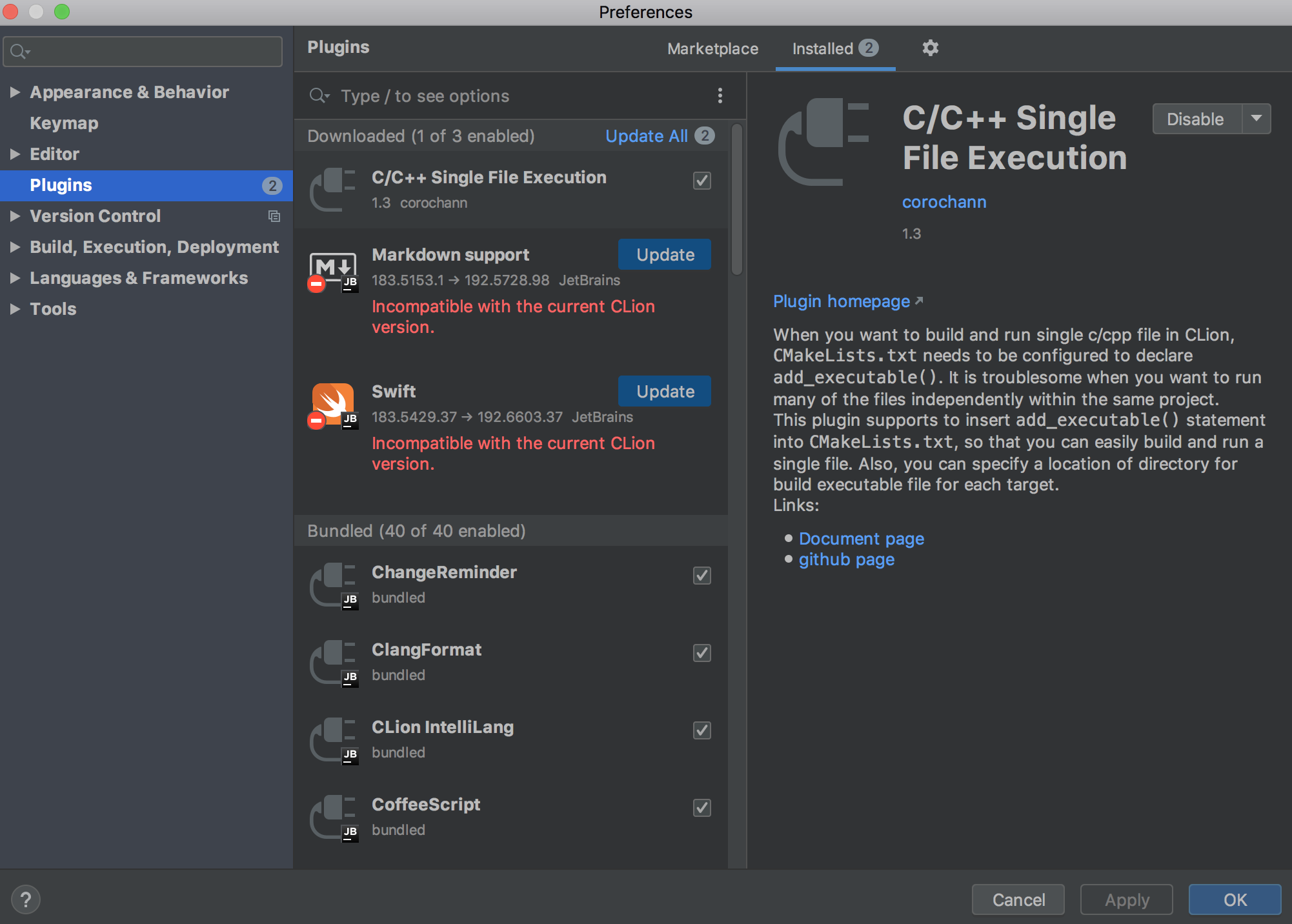
Task: Open the github page link
Action: 847,559
